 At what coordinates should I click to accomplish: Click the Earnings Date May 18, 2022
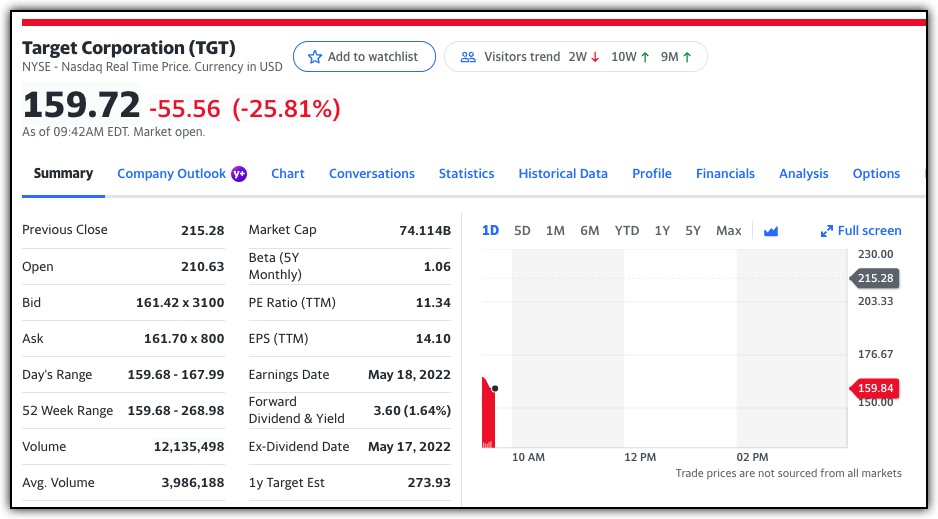409,374
